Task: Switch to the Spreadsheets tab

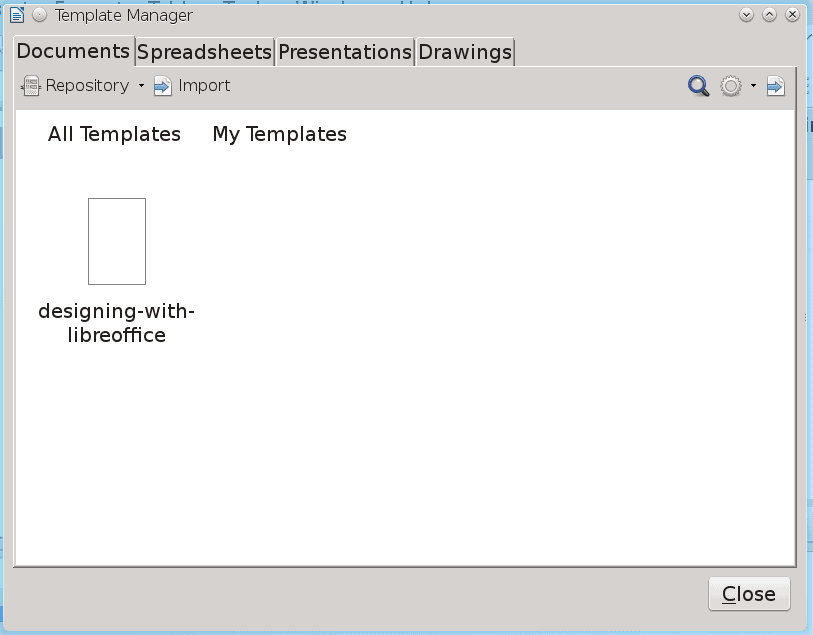Action: coord(204,52)
